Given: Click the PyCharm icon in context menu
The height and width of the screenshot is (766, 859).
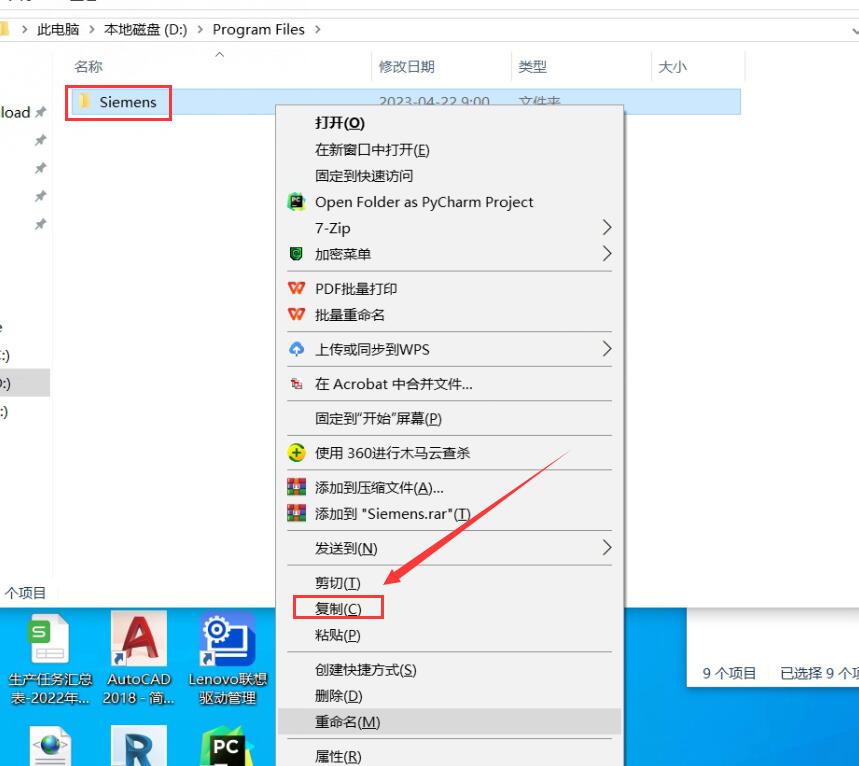Looking at the screenshot, I should (x=296, y=202).
